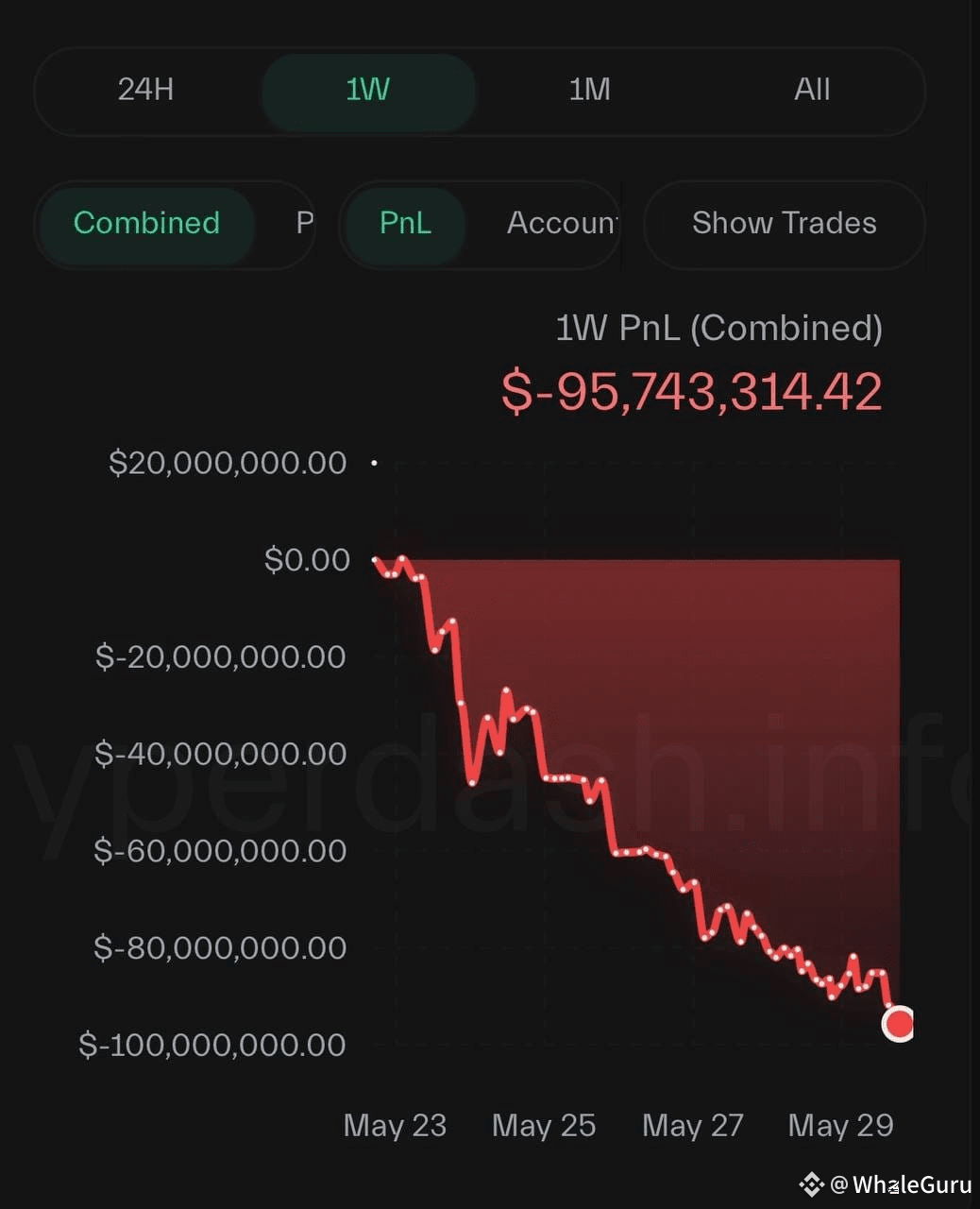Screen dimensions: 980x1209
Task: Toggle the Combined view option
Action: tap(146, 223)
